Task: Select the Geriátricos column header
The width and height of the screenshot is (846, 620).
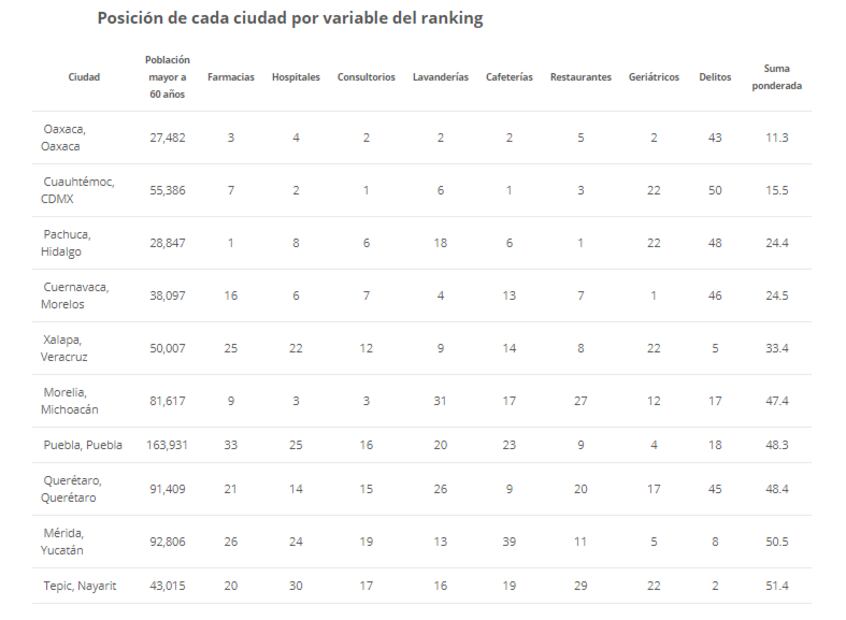Action: [x=654, y=77]
